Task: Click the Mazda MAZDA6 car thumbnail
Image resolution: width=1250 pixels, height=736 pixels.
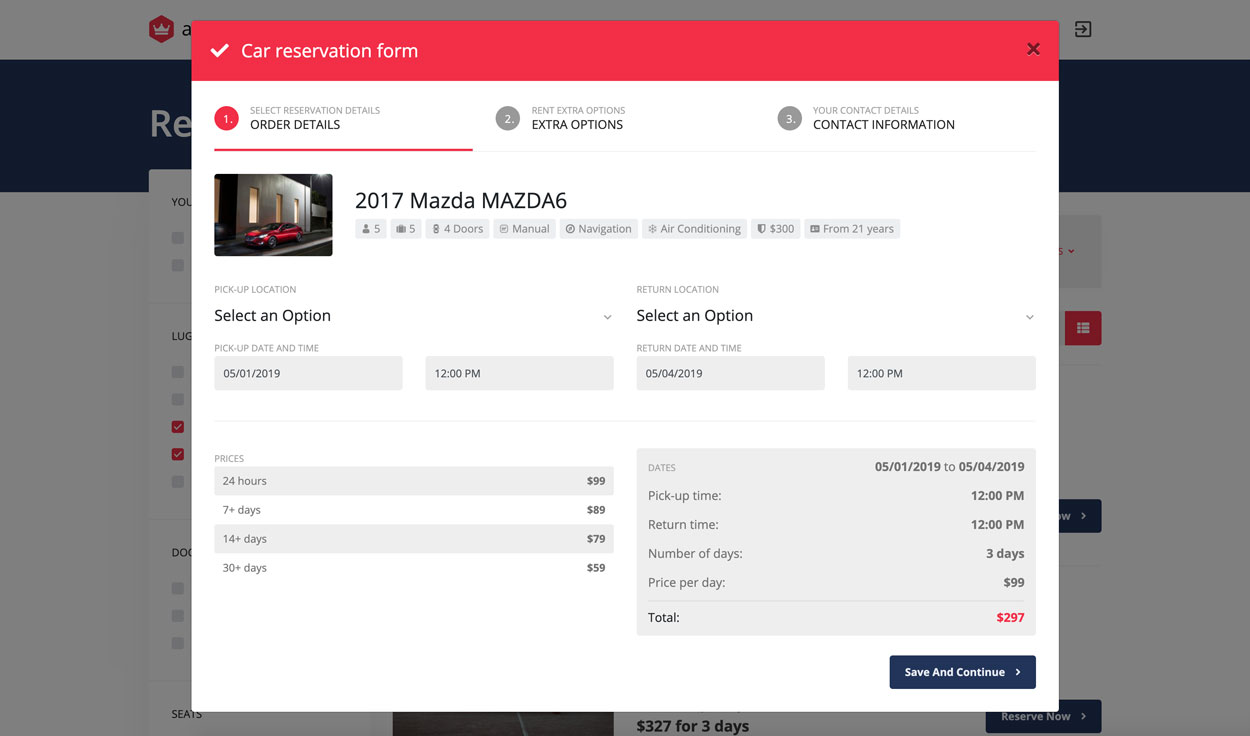Action: (x=273, y=215)
